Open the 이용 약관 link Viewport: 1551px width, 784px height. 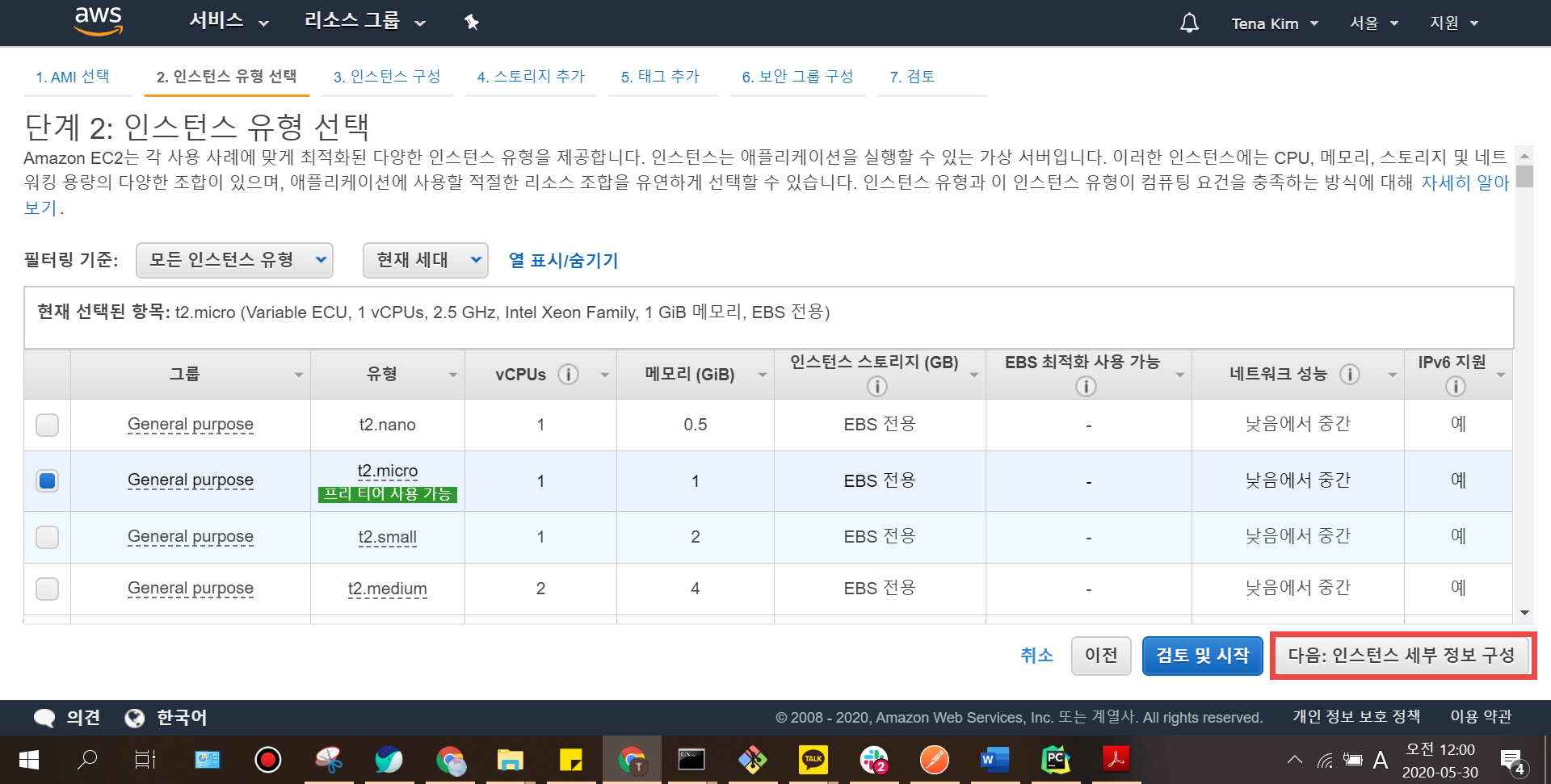point(1481,717)
